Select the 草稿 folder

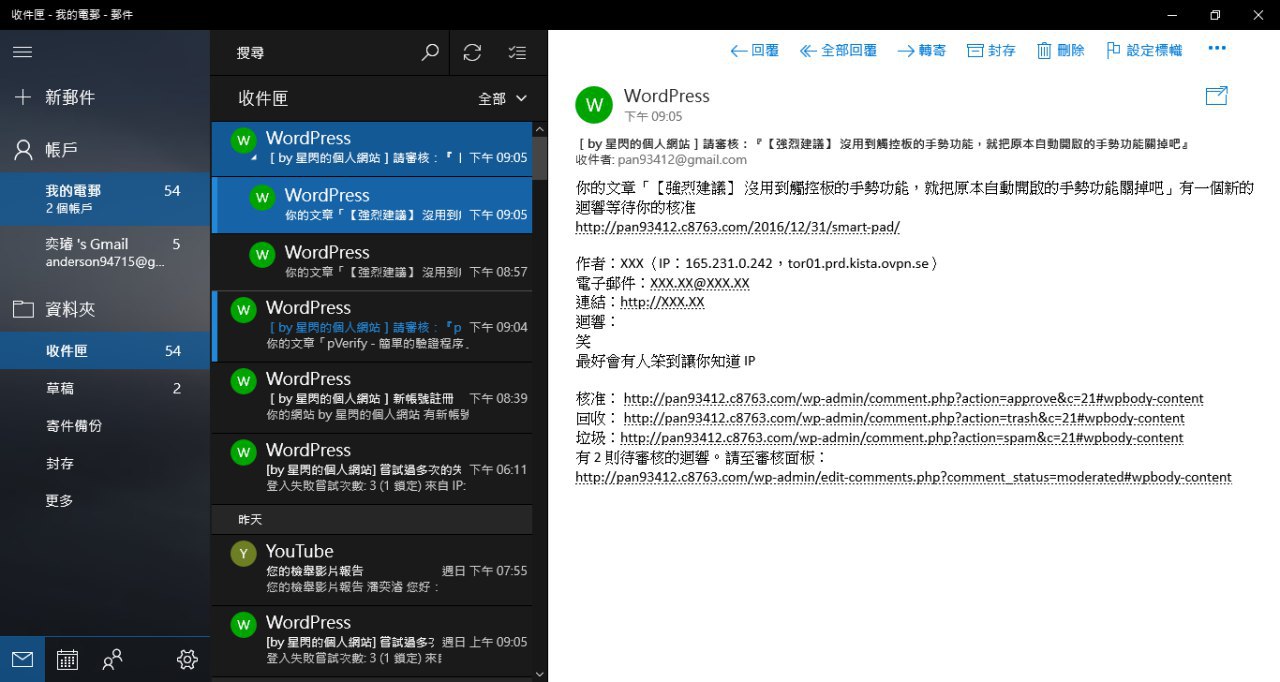[x=59, y=388]
